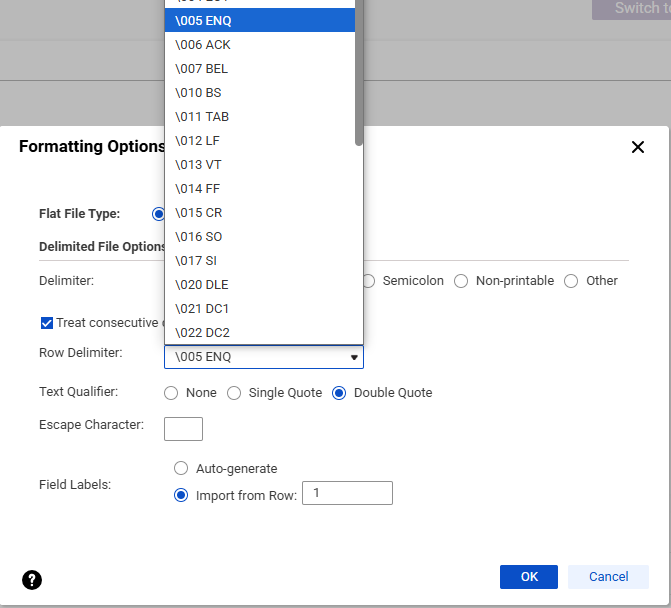
Task: Pick \011 TAB row delimiter option
Action: [260, 116]
